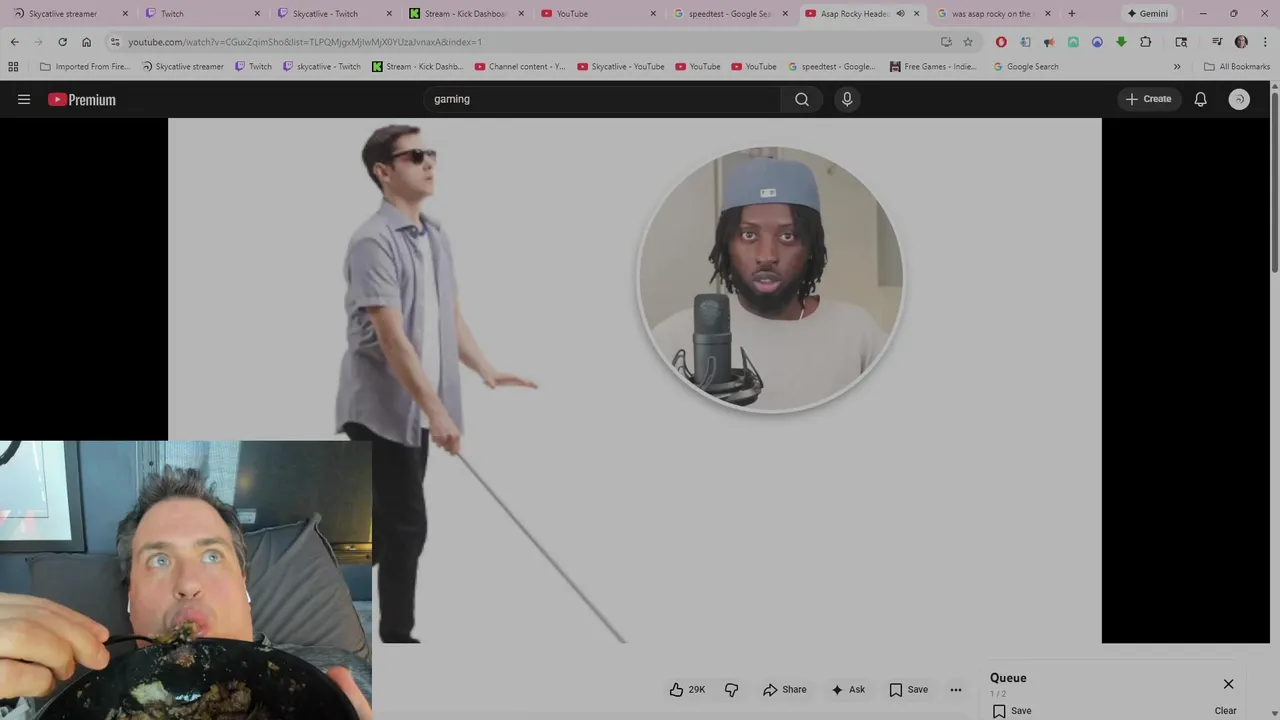
Task: Open the green arrow download extension
Action: (1121, 42)
